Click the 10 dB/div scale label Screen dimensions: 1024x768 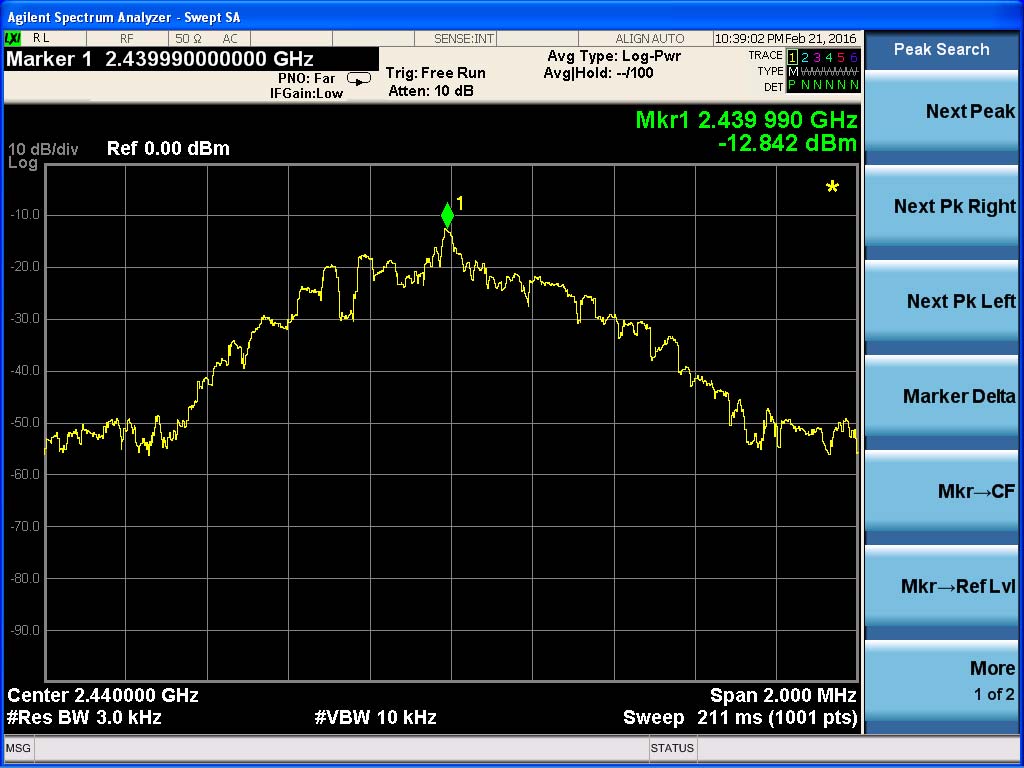coord(43,150)
